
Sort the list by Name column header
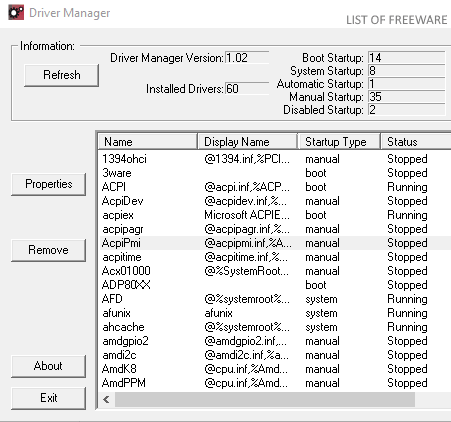click(148, 142)
